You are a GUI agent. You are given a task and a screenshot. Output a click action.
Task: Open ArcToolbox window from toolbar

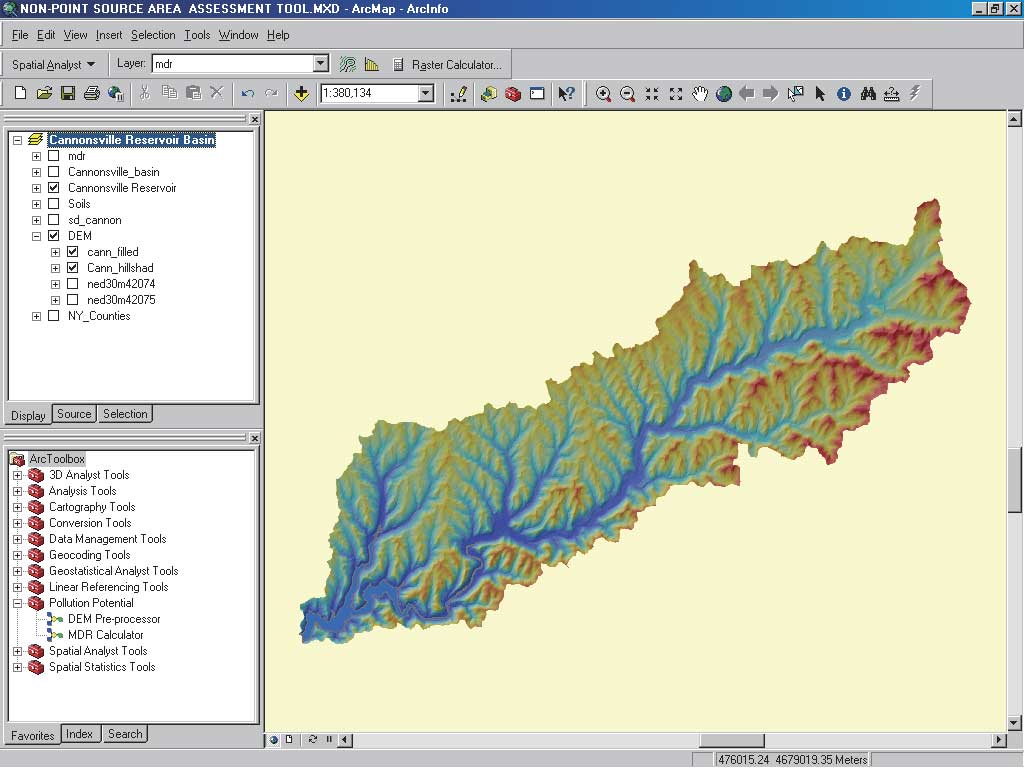click(x=513, y=94)
